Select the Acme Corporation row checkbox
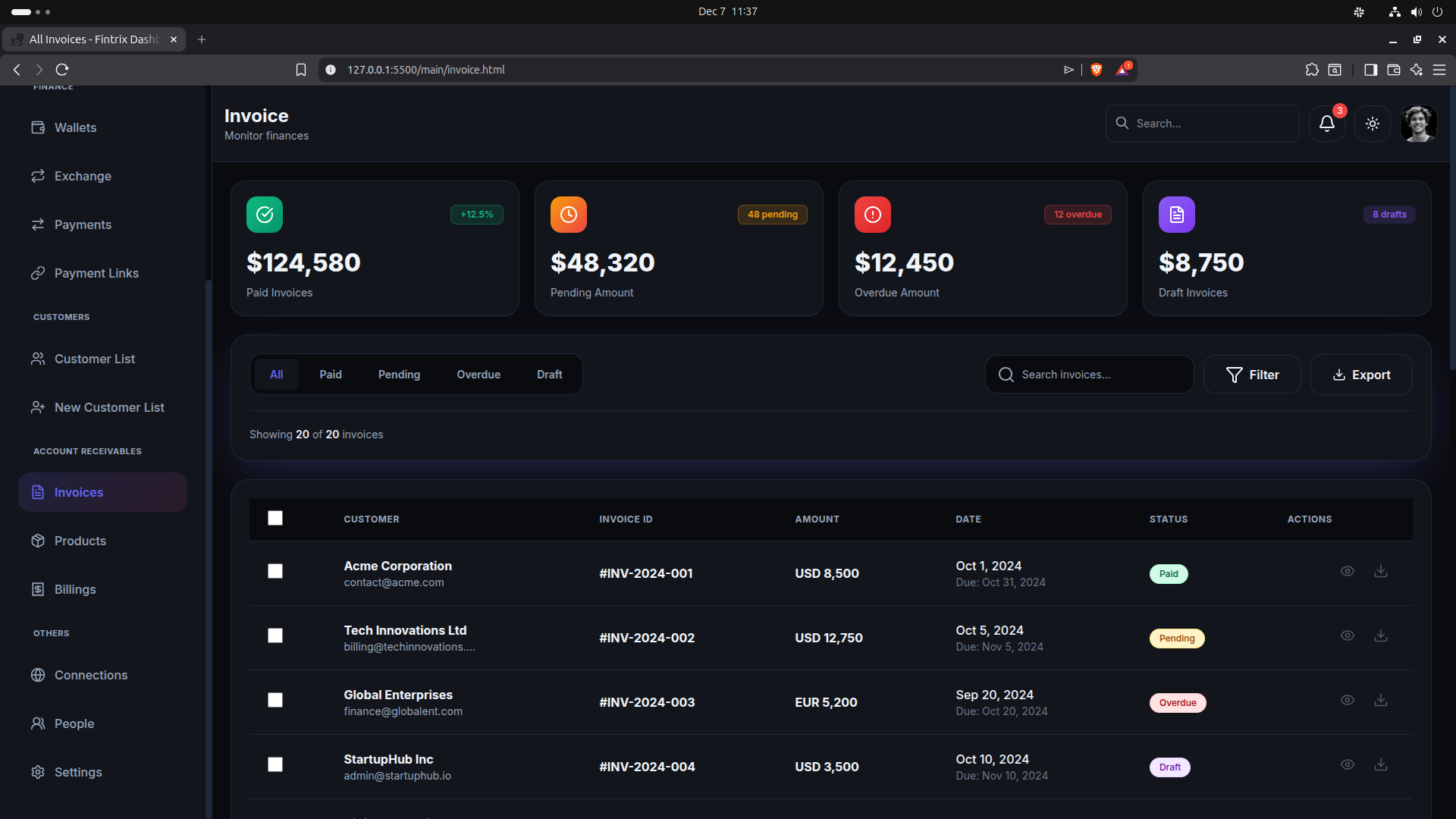1456x819 pixels. pos(275,571)
